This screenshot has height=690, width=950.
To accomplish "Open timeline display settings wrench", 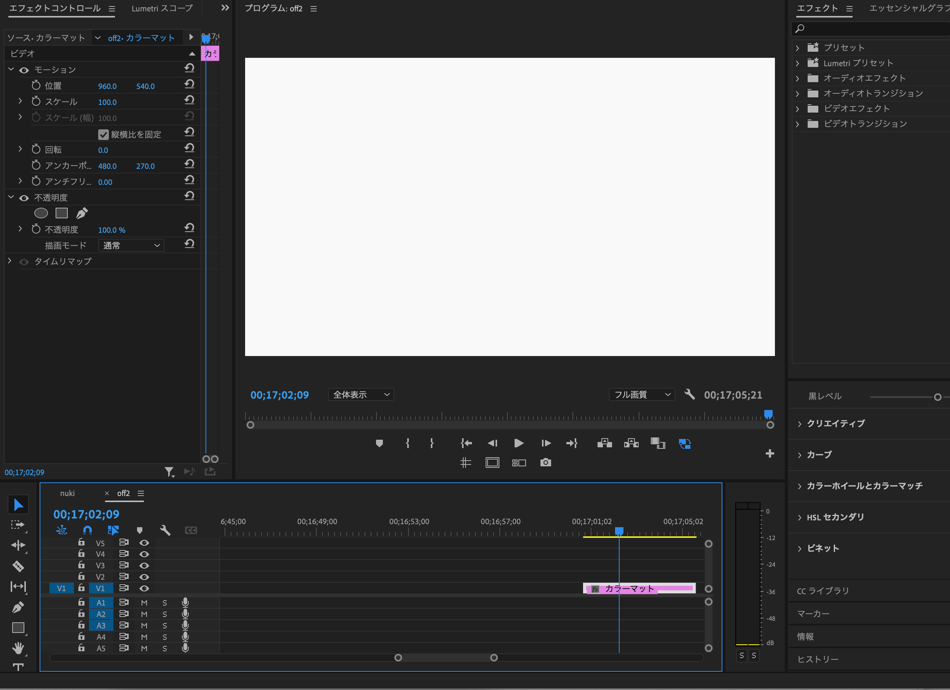I will click(165, 530).
